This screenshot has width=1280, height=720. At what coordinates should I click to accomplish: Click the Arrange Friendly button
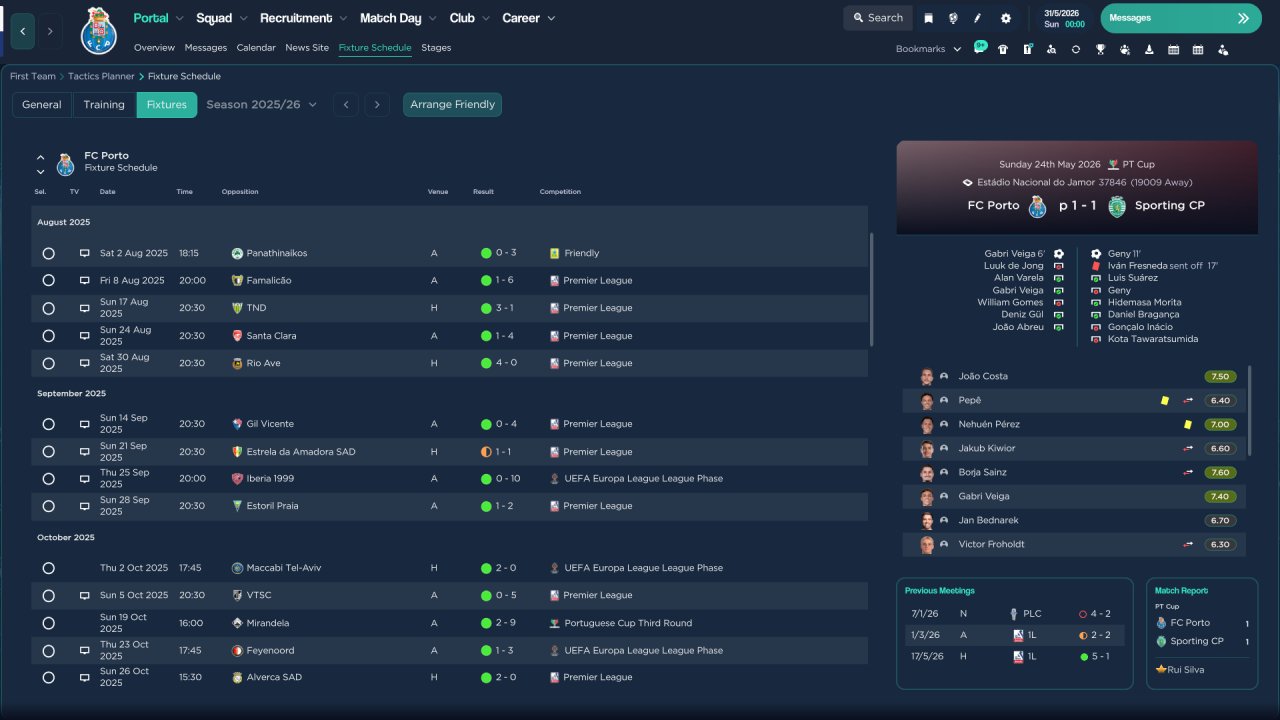coord(453,105)
